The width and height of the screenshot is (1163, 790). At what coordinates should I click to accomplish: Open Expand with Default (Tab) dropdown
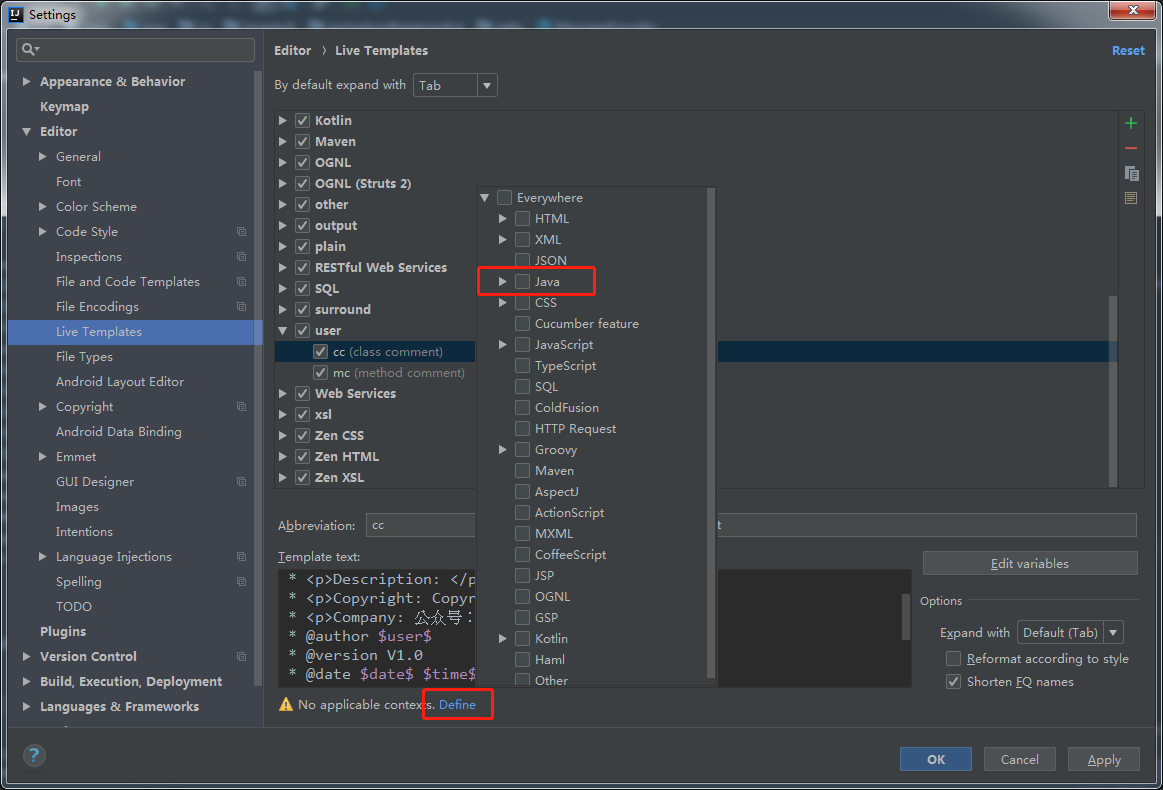pyautogui.click(x=1070, y=633)
